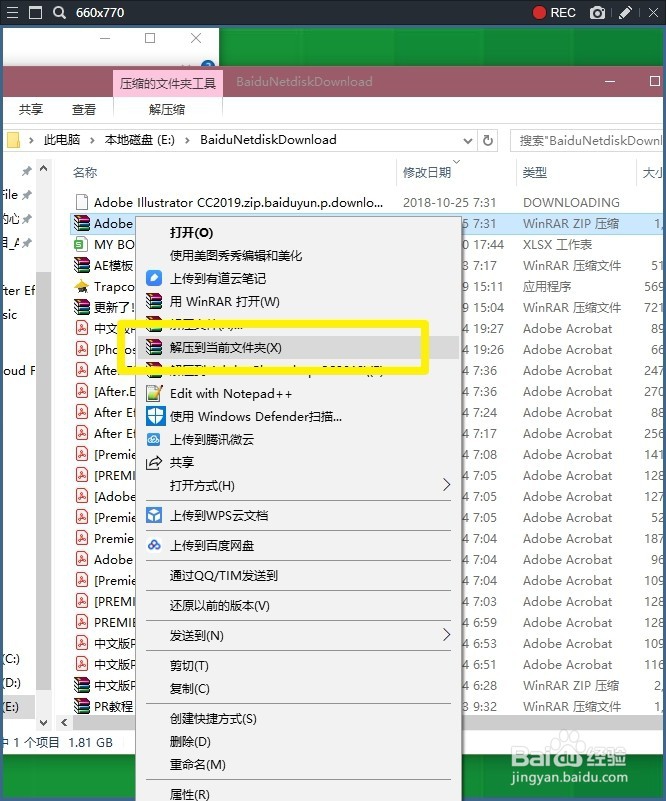Click the WPS cloud cube icon
Viewport: 666px width, 801px height.
coord(154,515)
